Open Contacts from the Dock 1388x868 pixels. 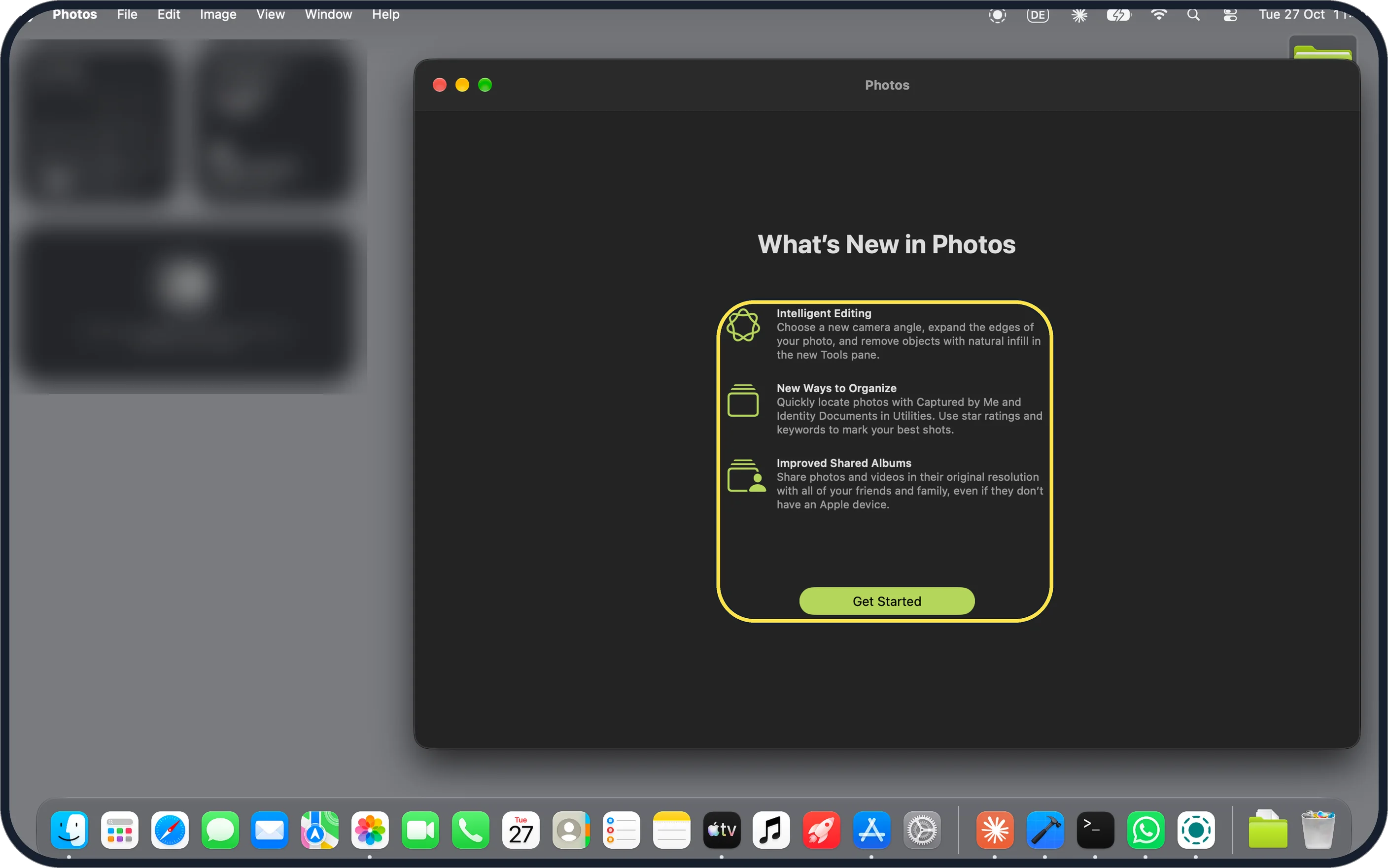click(x=571, y=830)
